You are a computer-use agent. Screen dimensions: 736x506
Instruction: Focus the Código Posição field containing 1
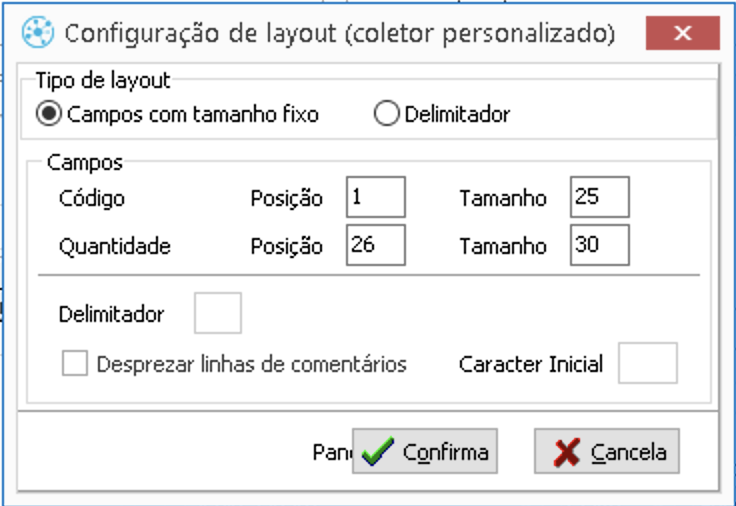[x=375, y=197]
